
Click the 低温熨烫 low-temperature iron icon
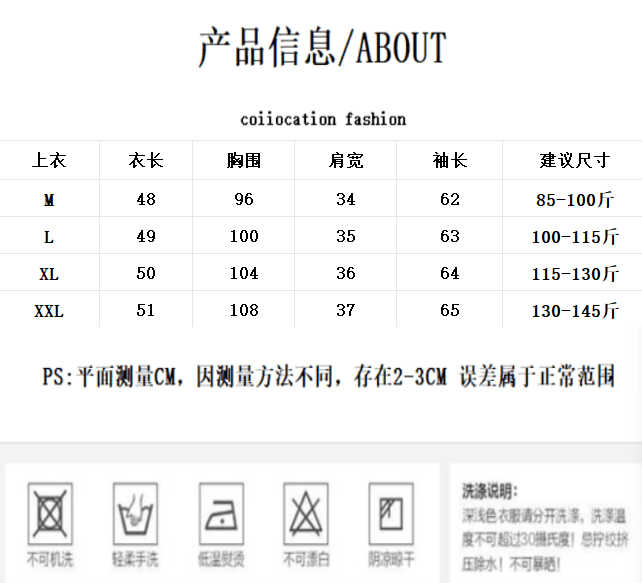[x=222, y=514]
